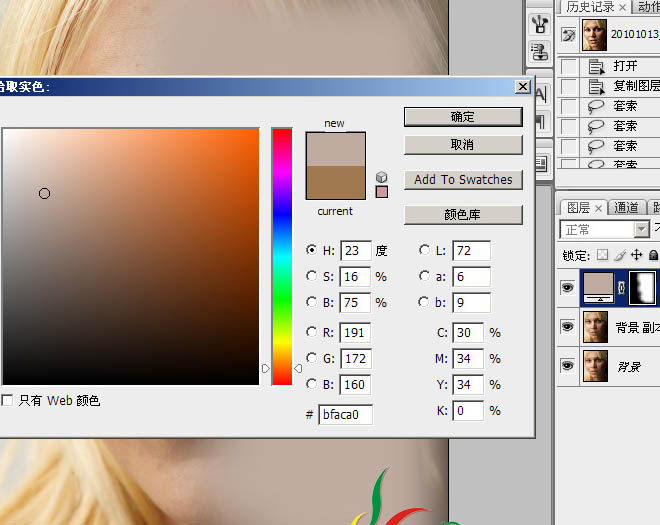
Task: Open the blend mode dropdown showing 正常
Action: click(x=606, y=229)
